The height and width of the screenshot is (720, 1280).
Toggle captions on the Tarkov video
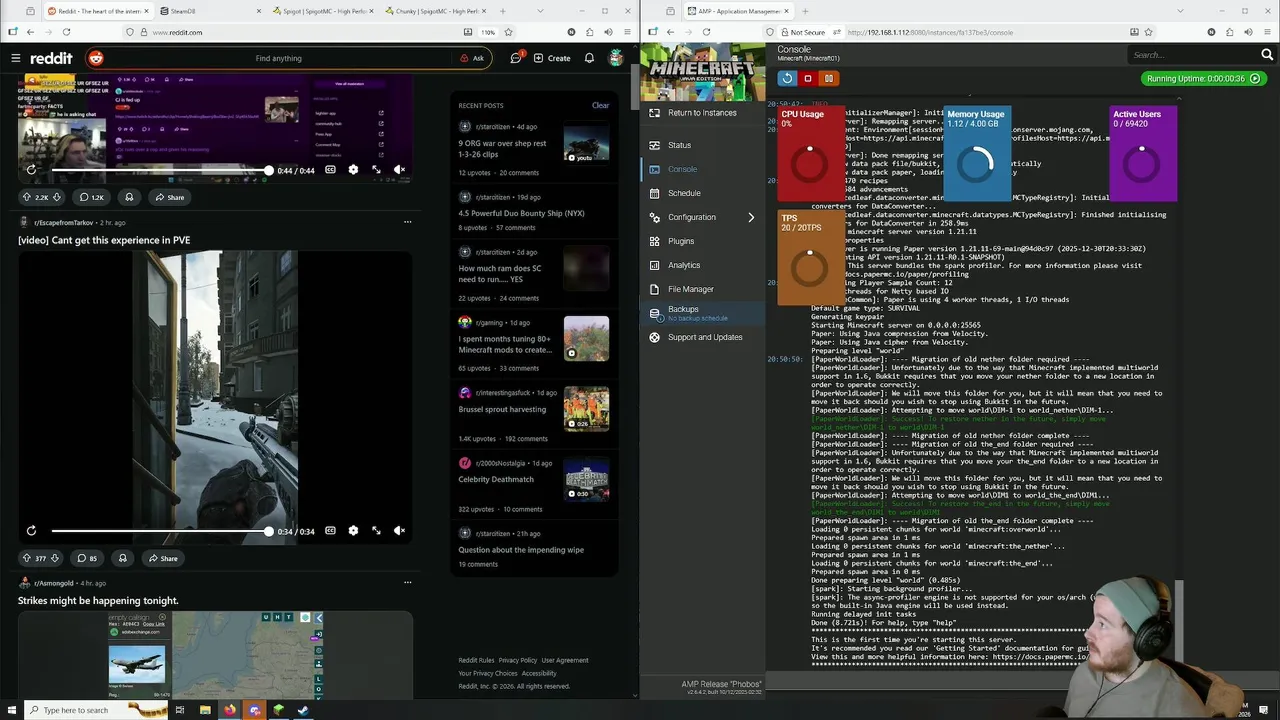point(330,531)
